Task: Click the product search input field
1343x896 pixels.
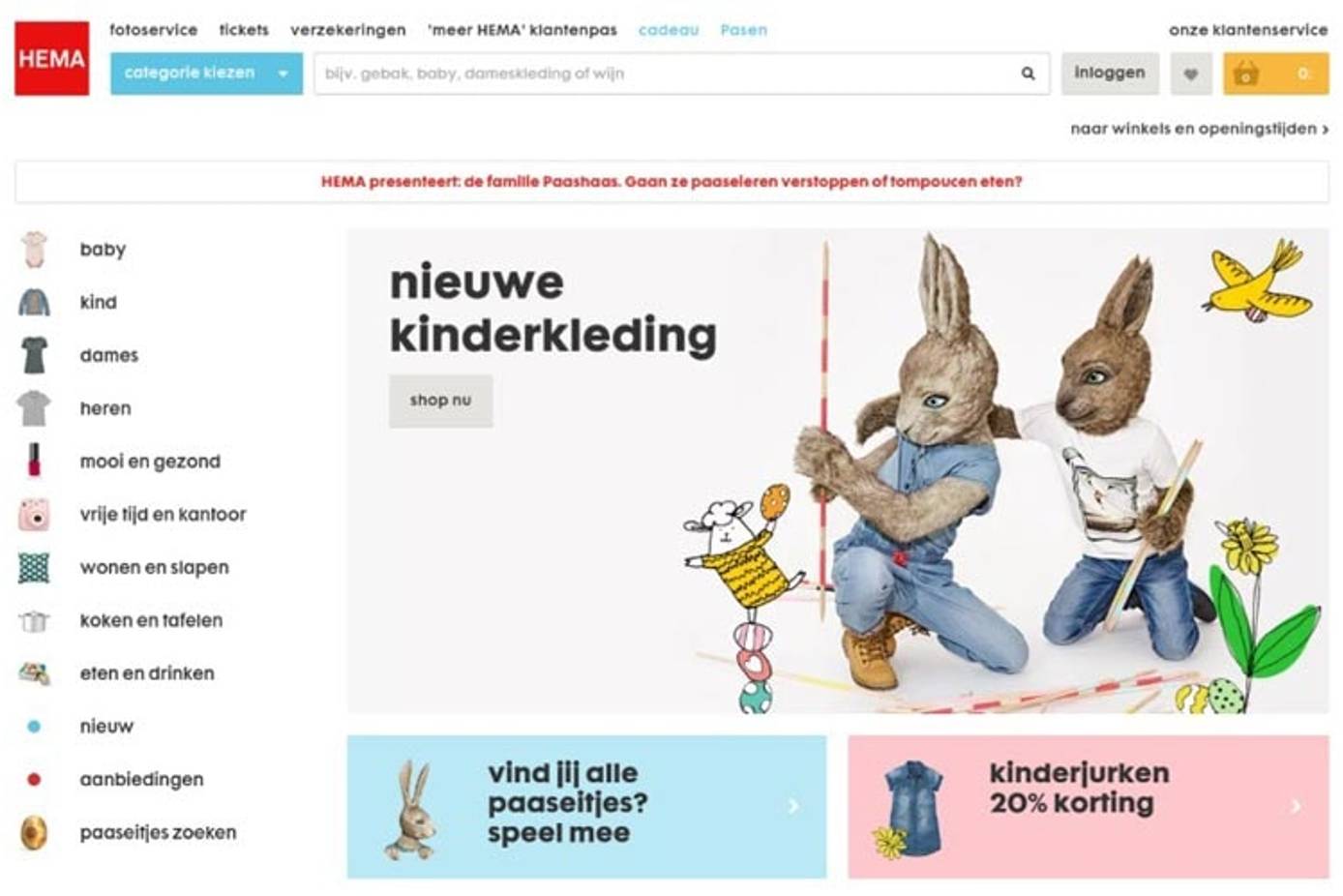Action: point(668,74)
